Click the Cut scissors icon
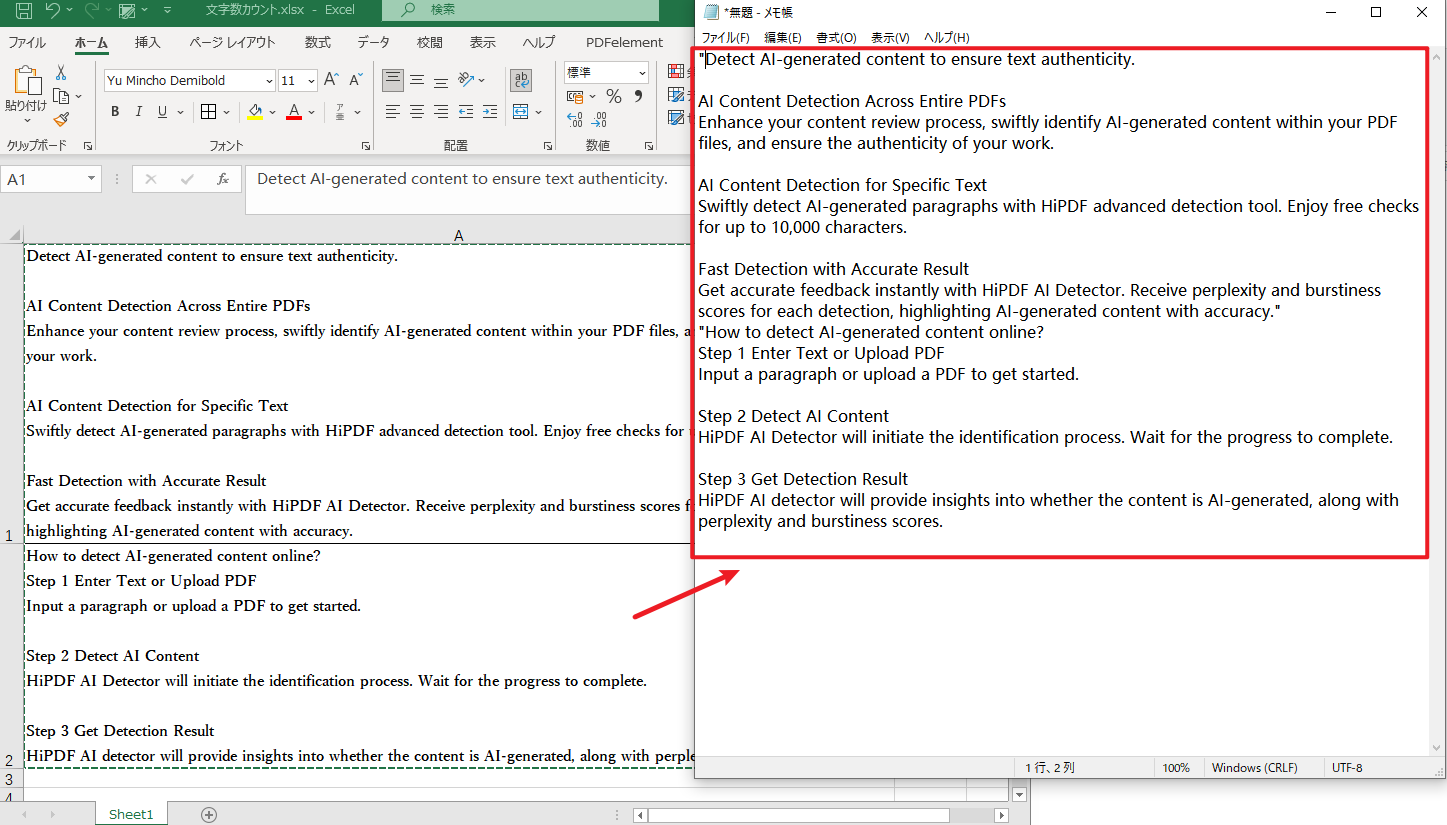Viewport: 1447px width, 825px height. [61, 73]
